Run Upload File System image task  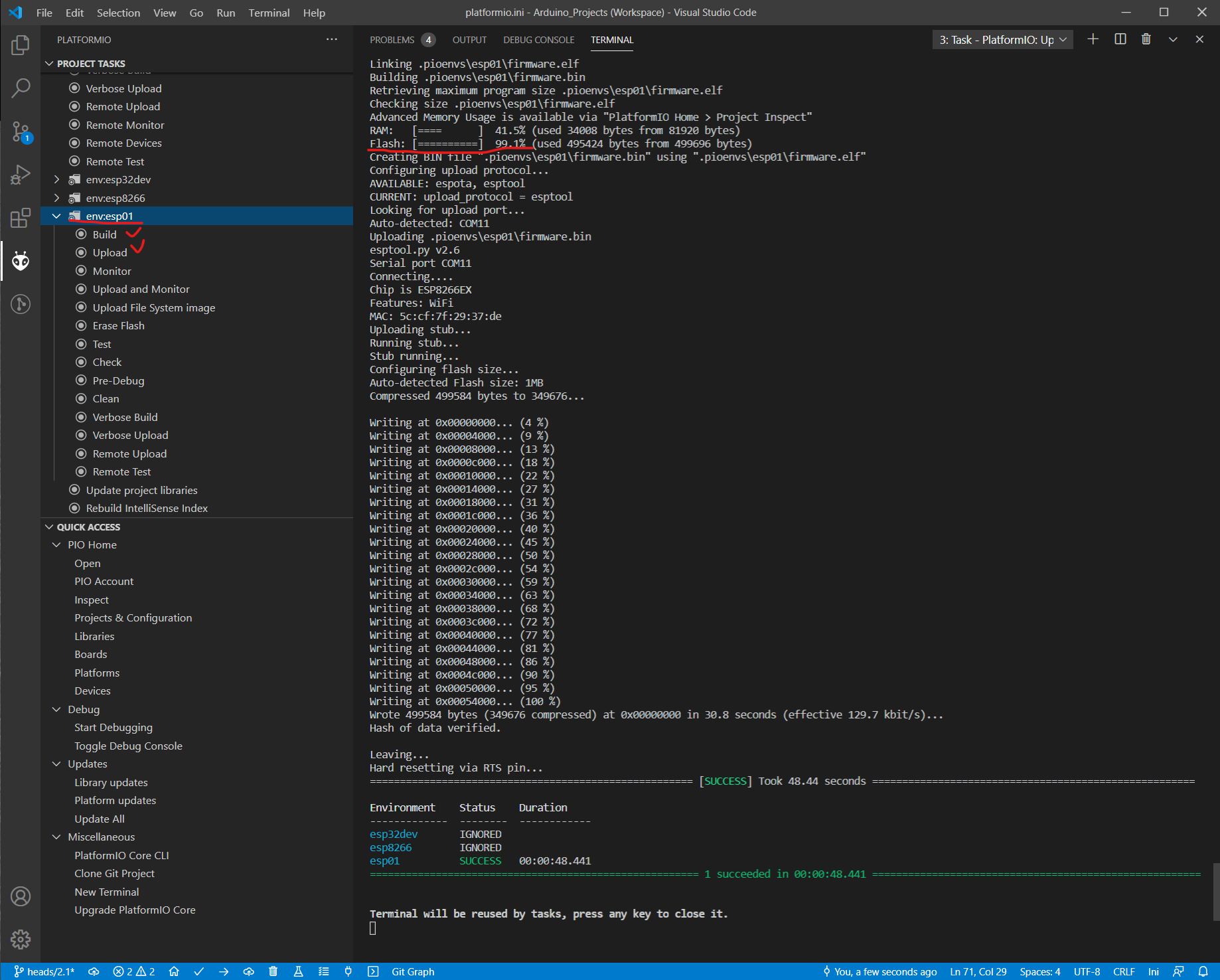153,307
